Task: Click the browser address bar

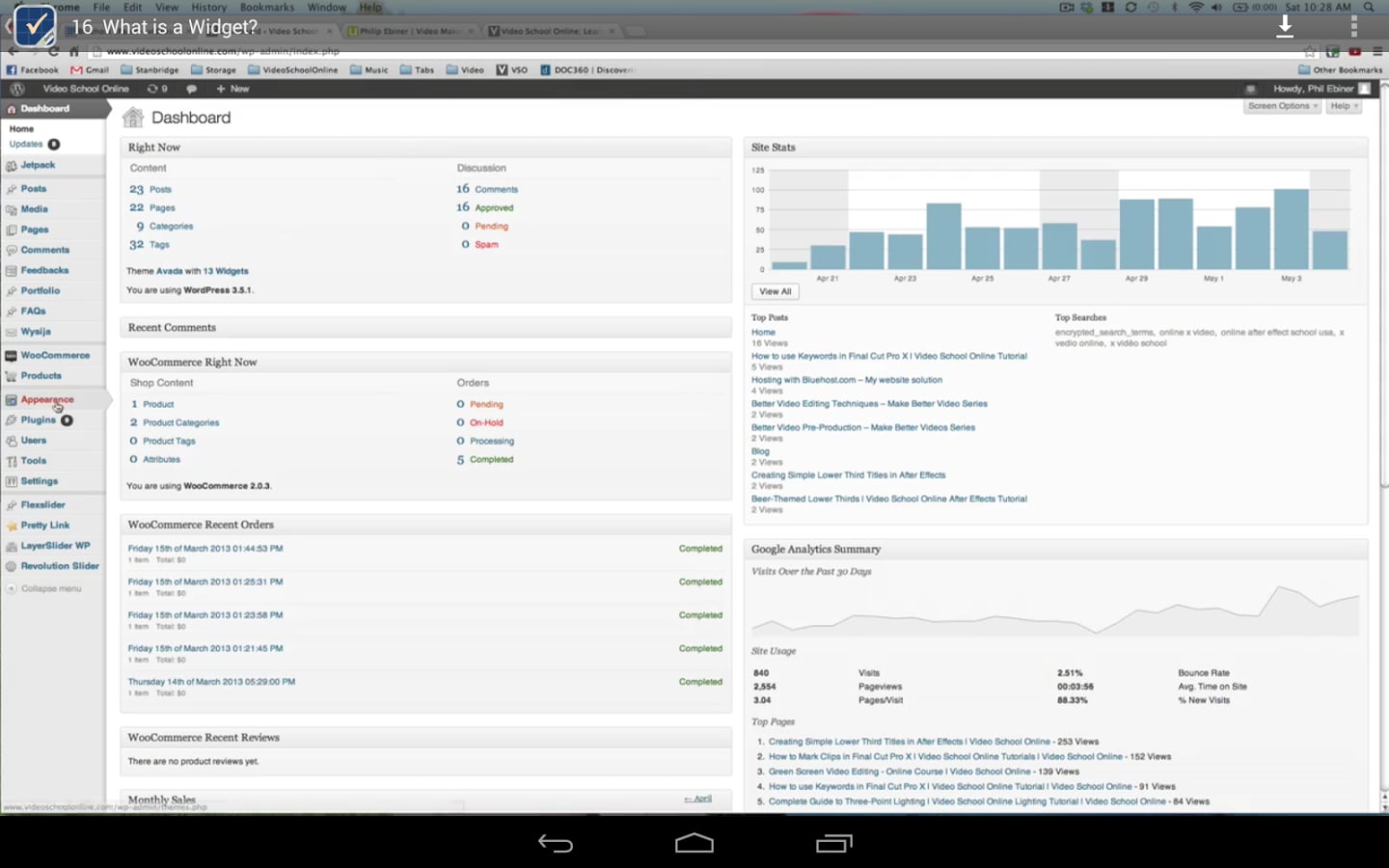Action: point(694,51)
